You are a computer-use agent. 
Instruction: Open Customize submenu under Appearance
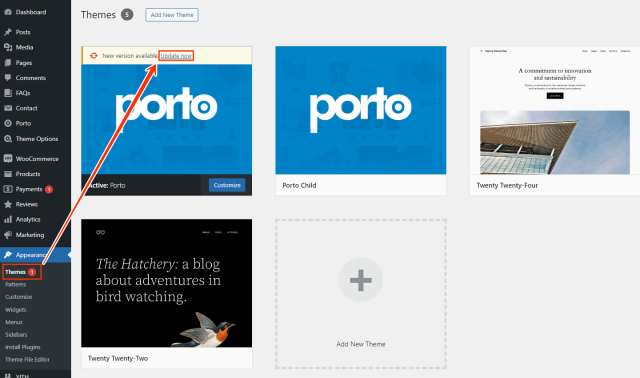click(18, 297)
